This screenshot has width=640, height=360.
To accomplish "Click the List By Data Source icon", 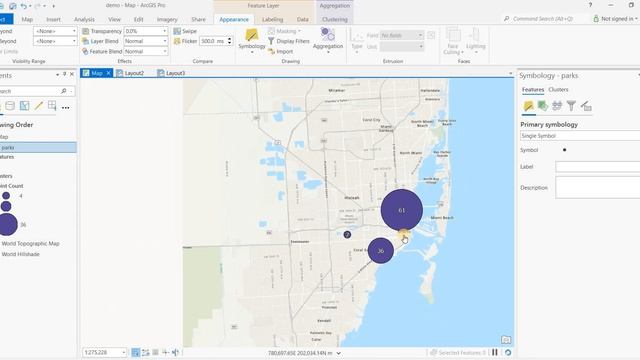I will 10,106.
